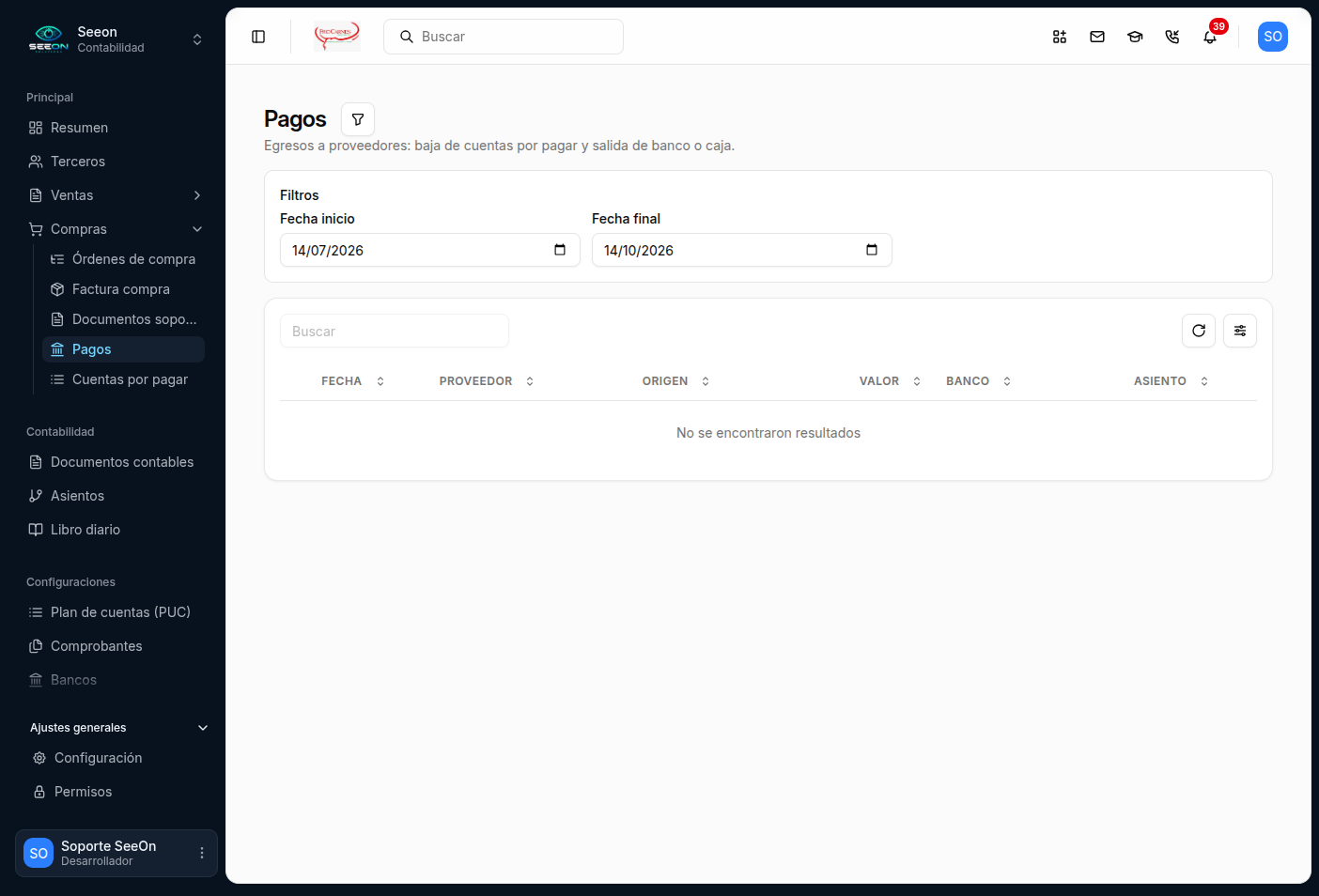Open Órdenes de compra
Image resolution: width=1319 pixels, height=896 pixels.
pos(123,259)
